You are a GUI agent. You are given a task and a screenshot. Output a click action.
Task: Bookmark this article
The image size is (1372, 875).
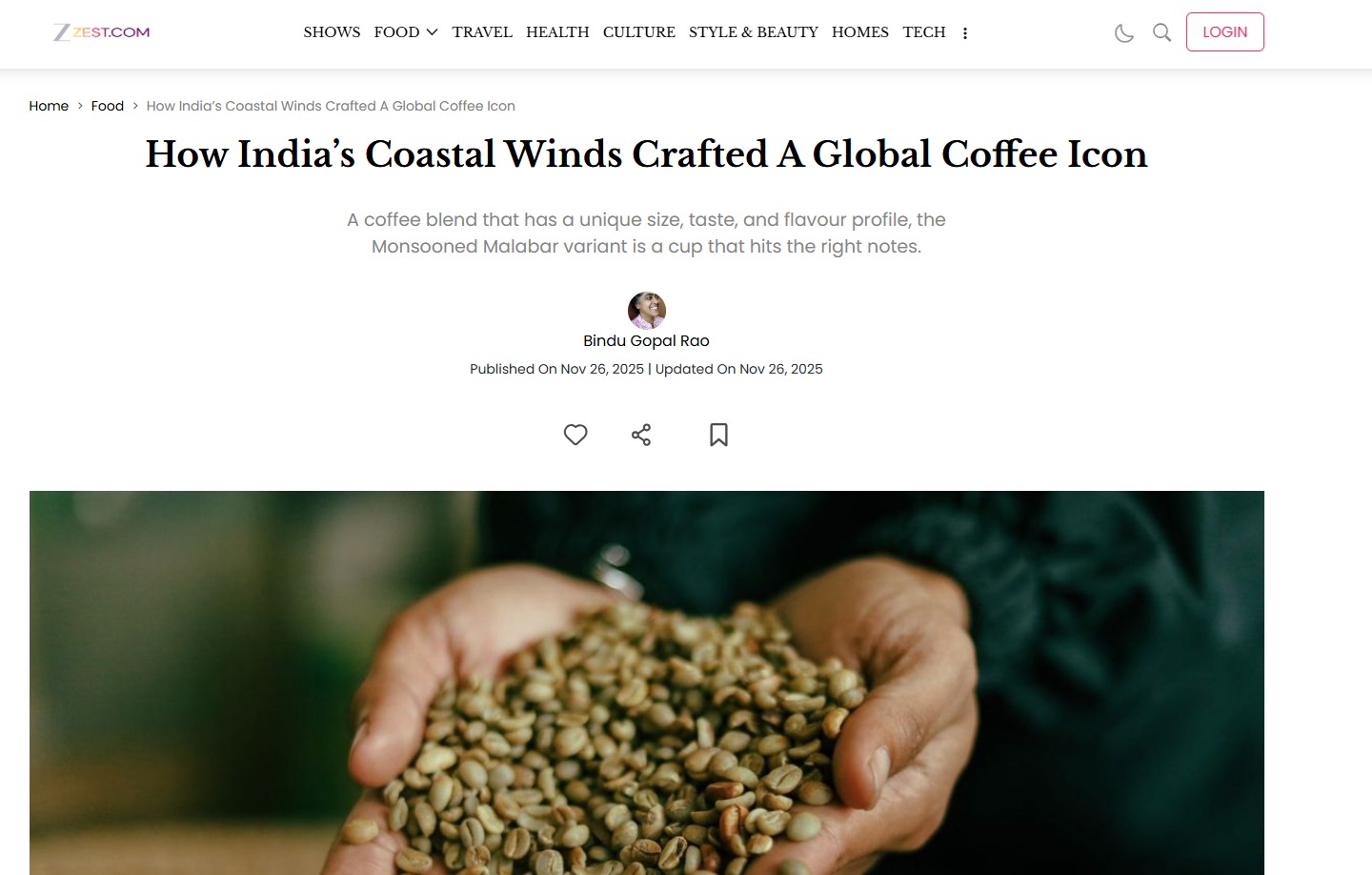718,435
